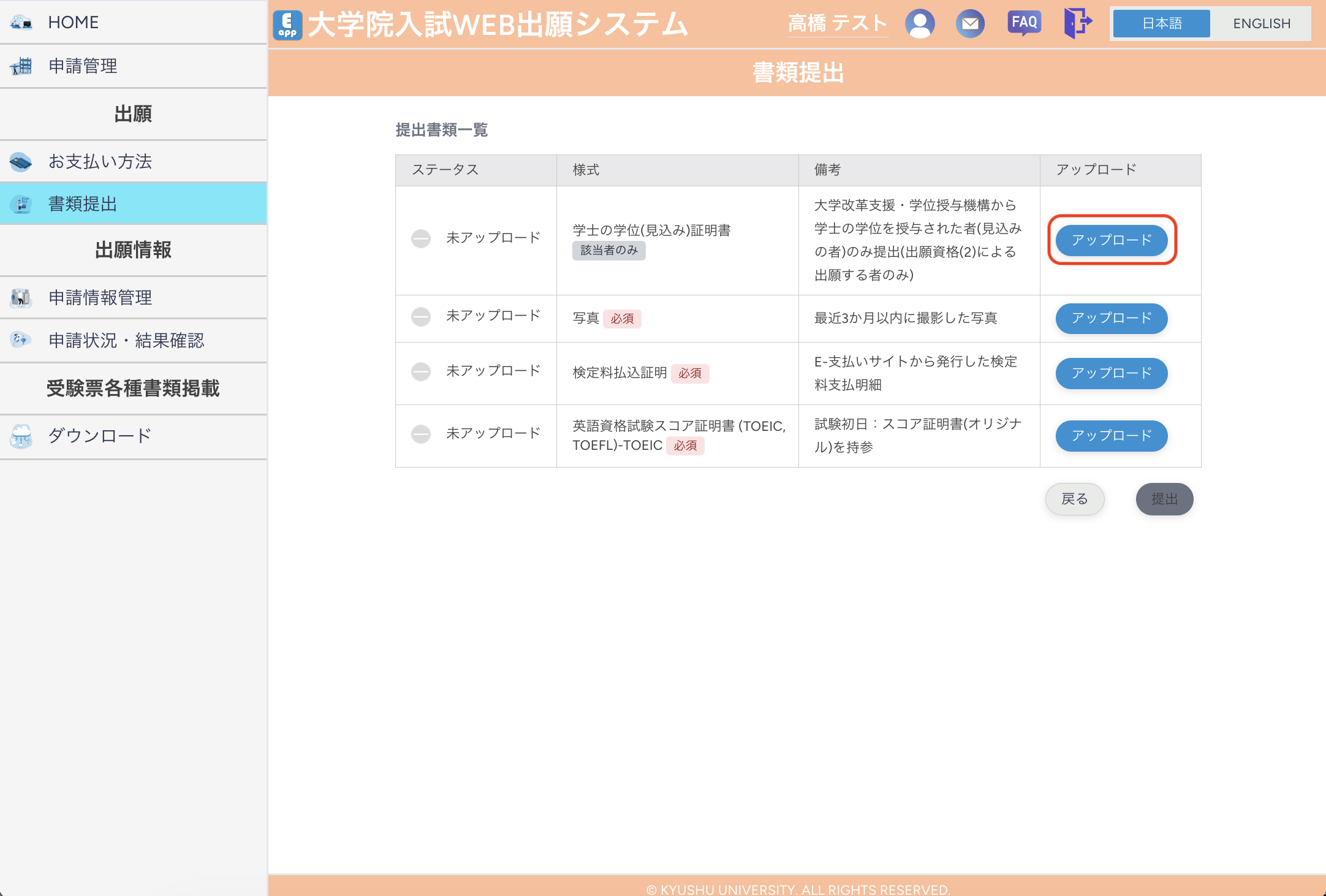Click the 申請状況・結果確認 sidebar icon

(x=21, y=340)
